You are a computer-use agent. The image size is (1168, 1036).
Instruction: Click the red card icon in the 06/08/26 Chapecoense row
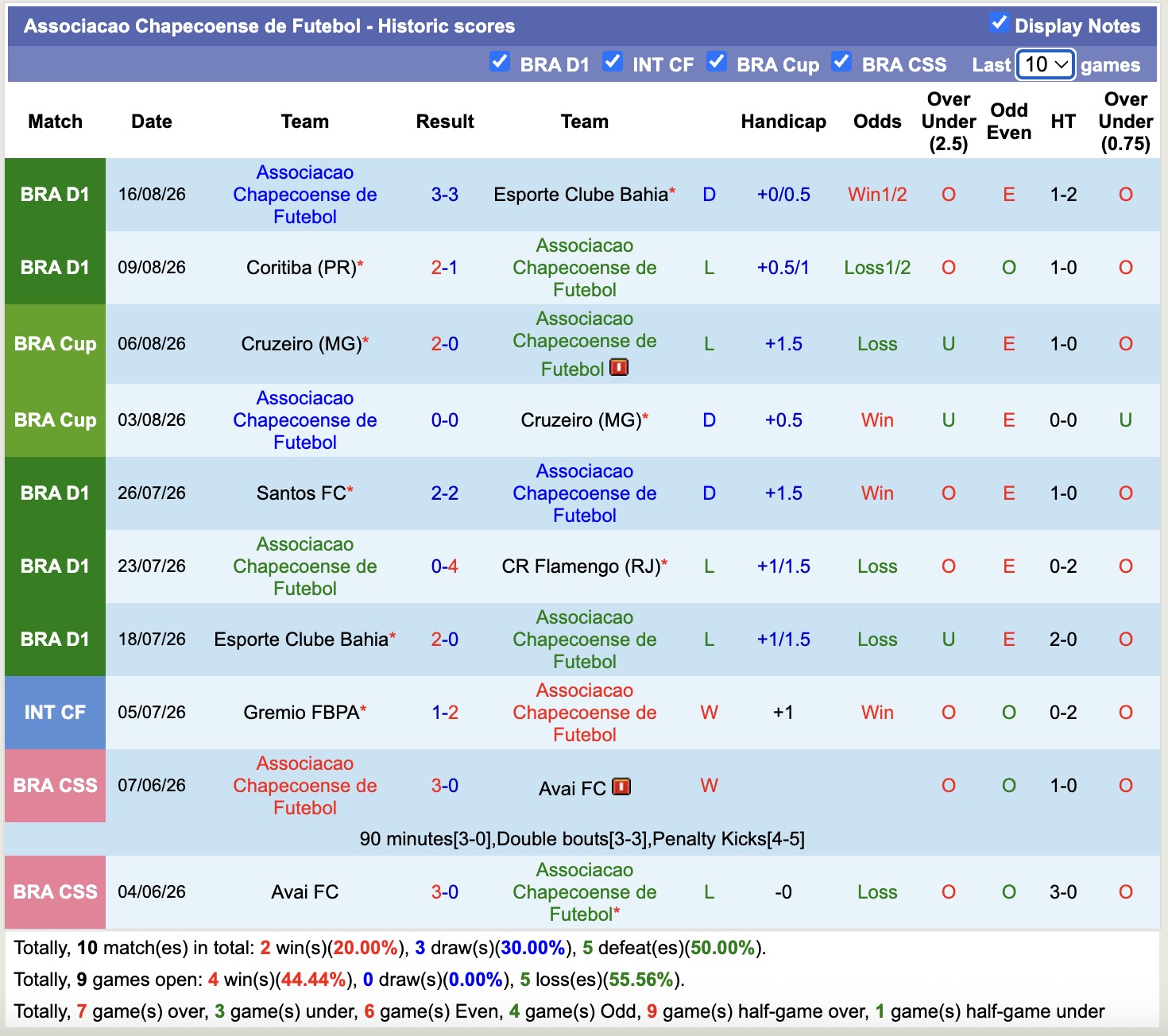click(619, 367)
